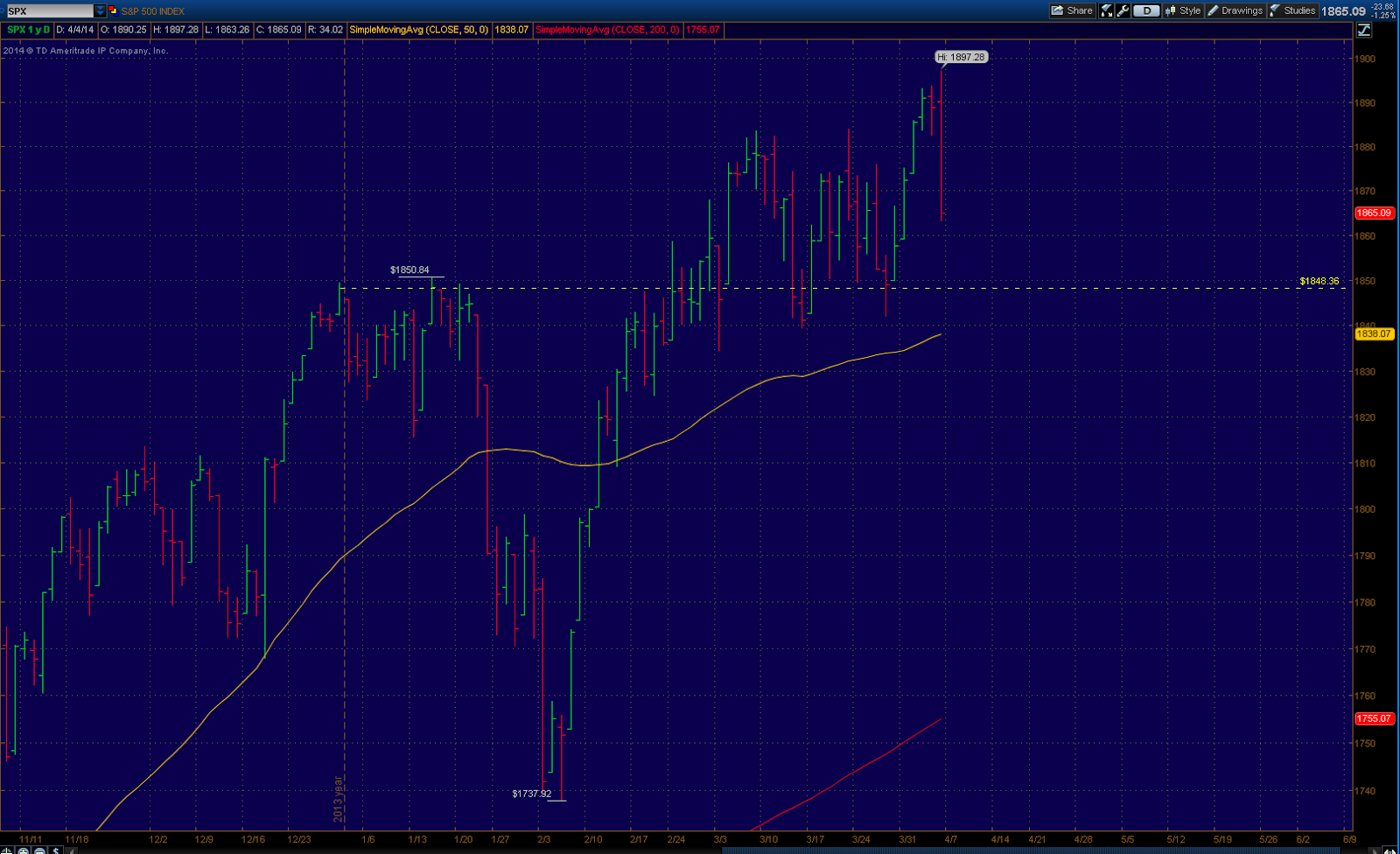1400x854 pixels.
Task: Click the 1/13 date on the time axis
Action: [x=417, y=839]
